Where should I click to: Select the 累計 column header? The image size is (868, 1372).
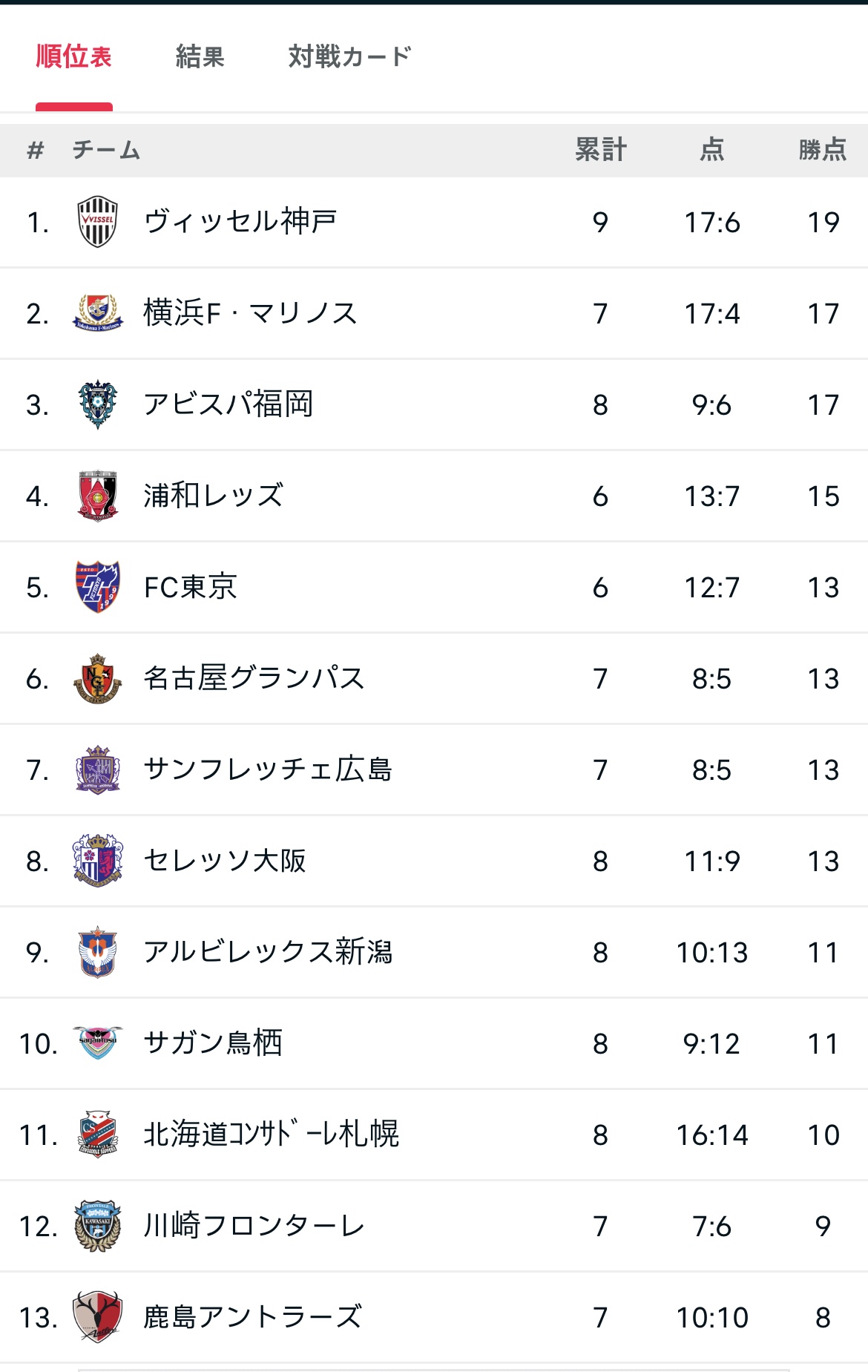coord(601,150)
